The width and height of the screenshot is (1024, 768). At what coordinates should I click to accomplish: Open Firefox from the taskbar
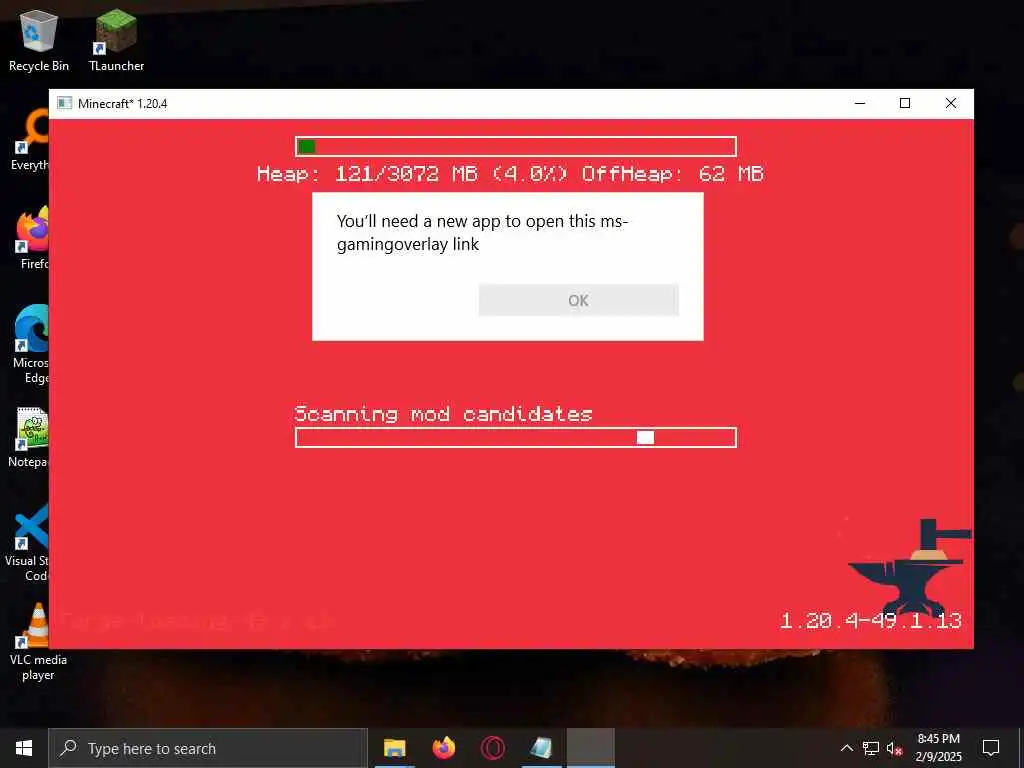(443, 748)
